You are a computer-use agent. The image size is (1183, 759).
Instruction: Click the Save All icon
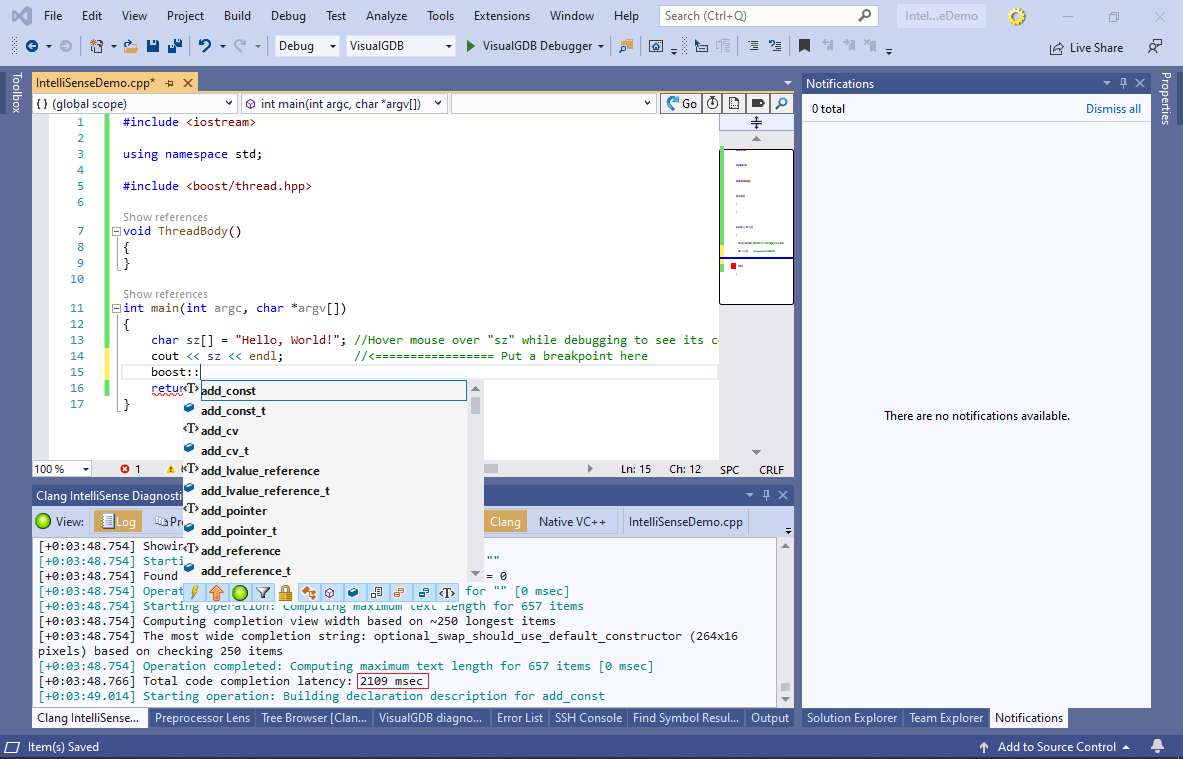[x=175, y=46]
